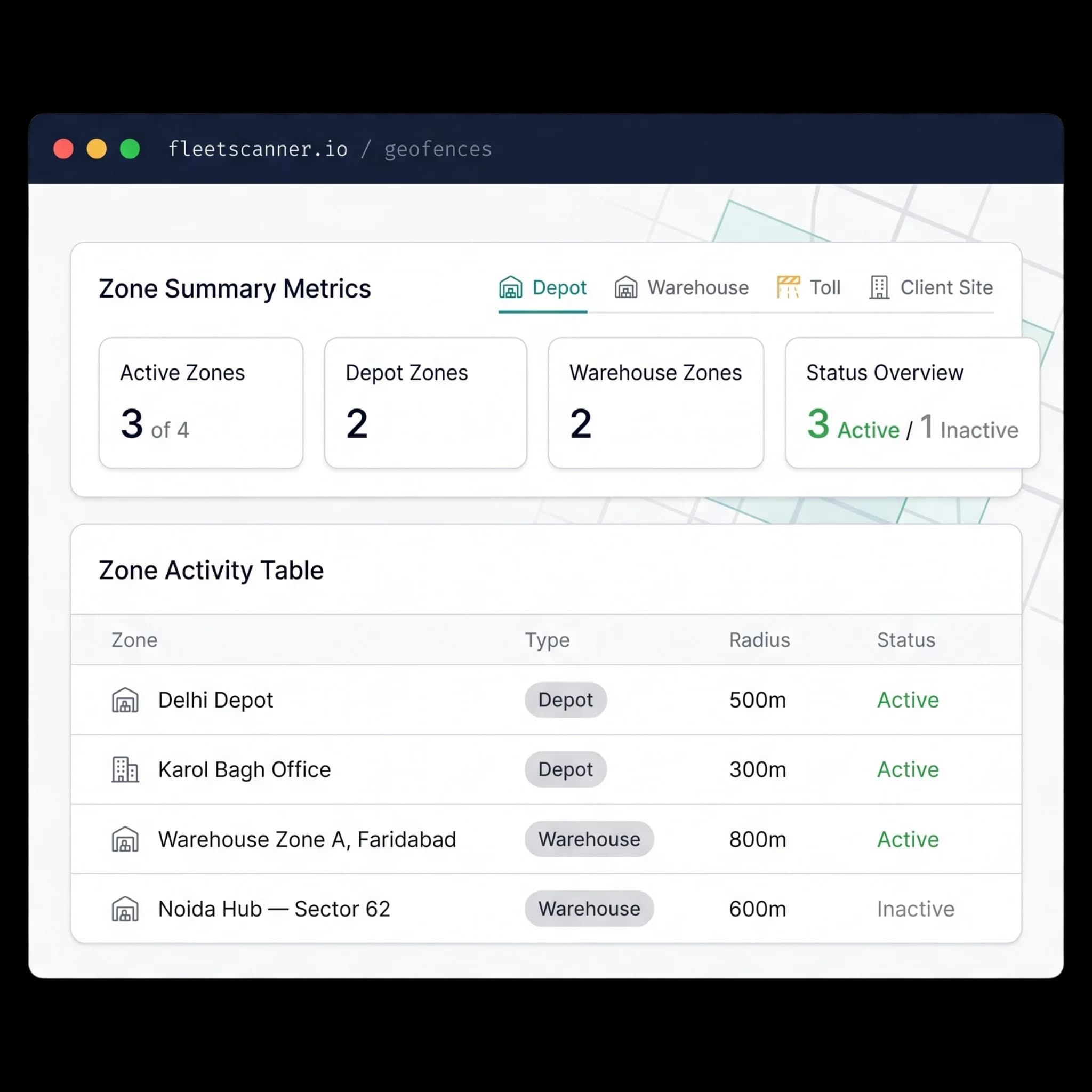
Task: Select Warehouse Zone A, Faridabad name
Action: click(x=307, y=839)
